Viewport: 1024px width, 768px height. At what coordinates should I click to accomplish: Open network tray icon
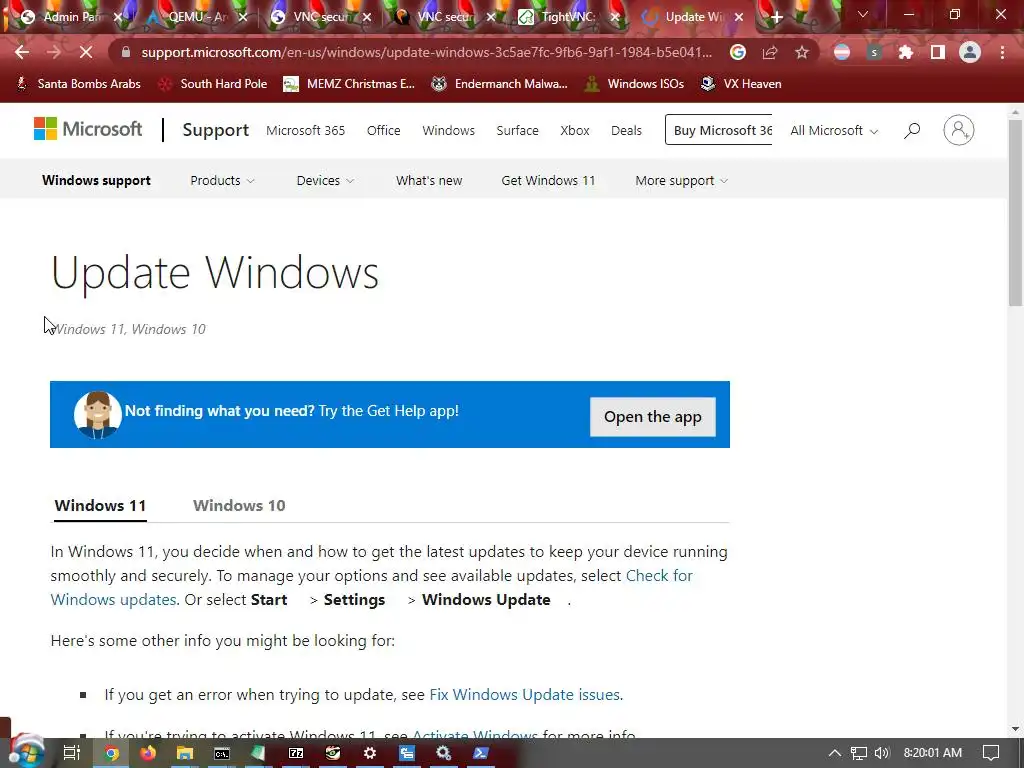tap(859, 753)
